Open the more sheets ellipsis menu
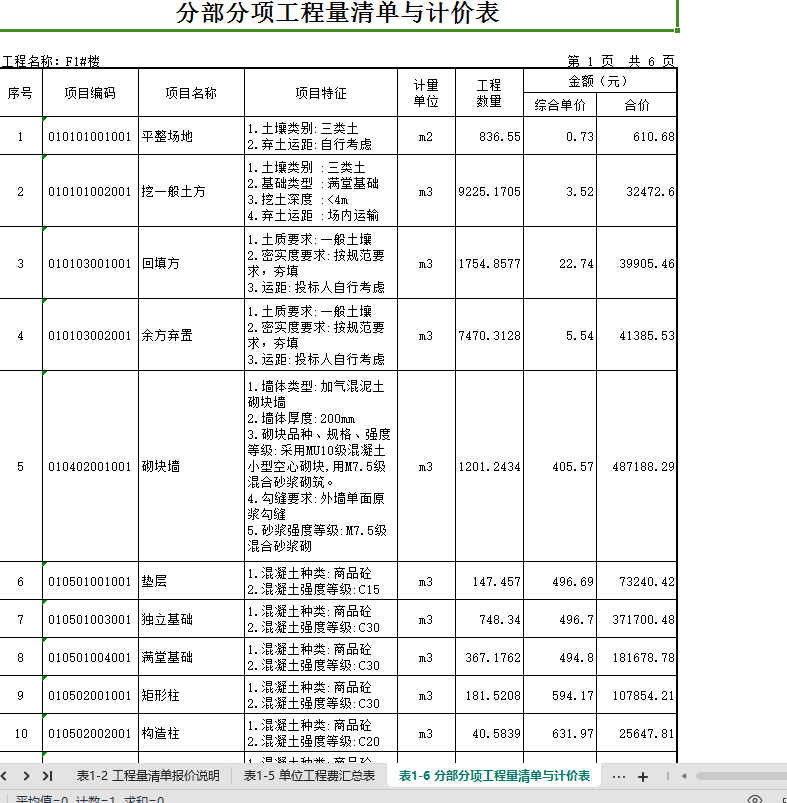 click(619, 777)
